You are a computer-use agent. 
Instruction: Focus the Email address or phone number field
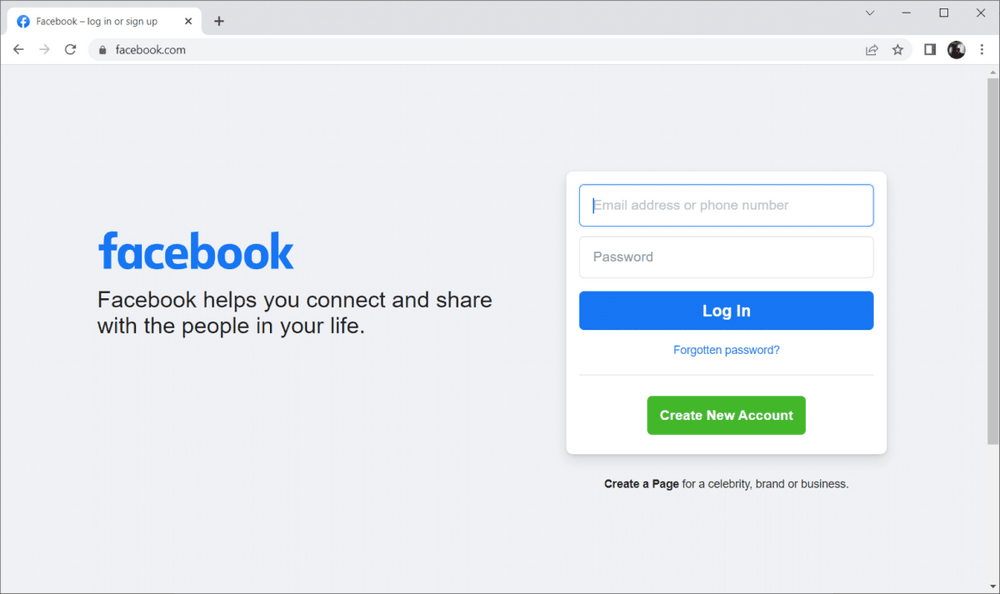pyautogui.click(x=726, y=205)
